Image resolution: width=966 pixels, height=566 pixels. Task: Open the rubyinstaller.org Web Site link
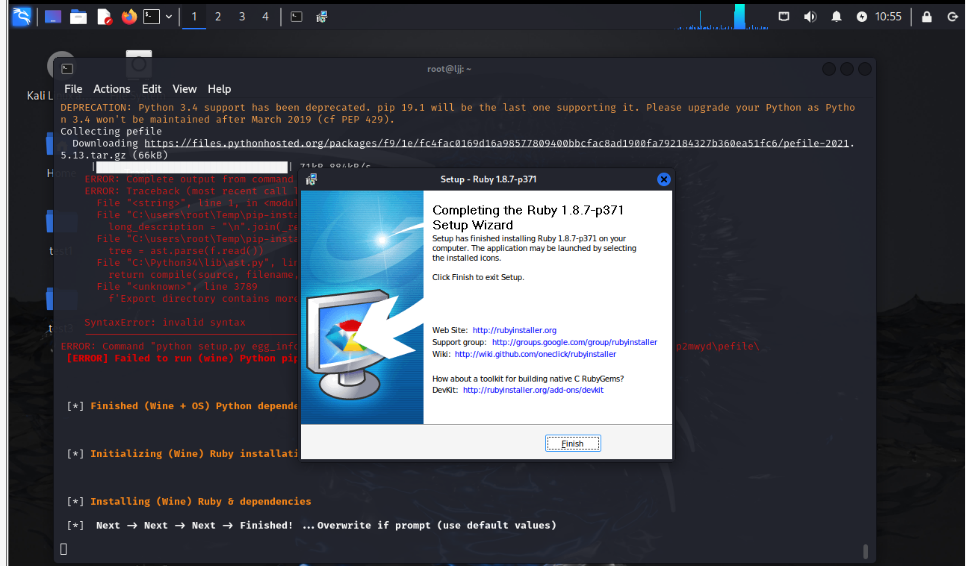point(514,330)
